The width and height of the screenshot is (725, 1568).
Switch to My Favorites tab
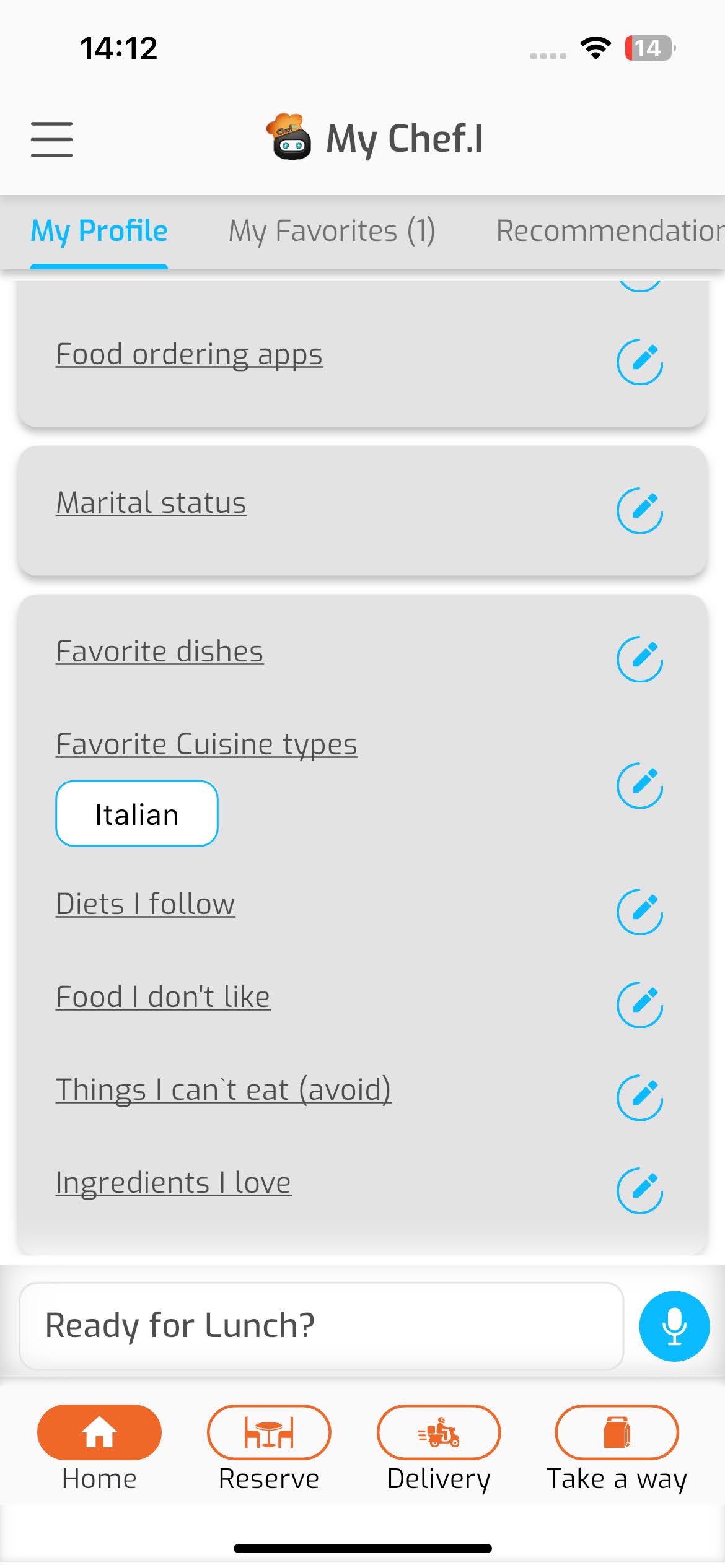tap(332, 231)
